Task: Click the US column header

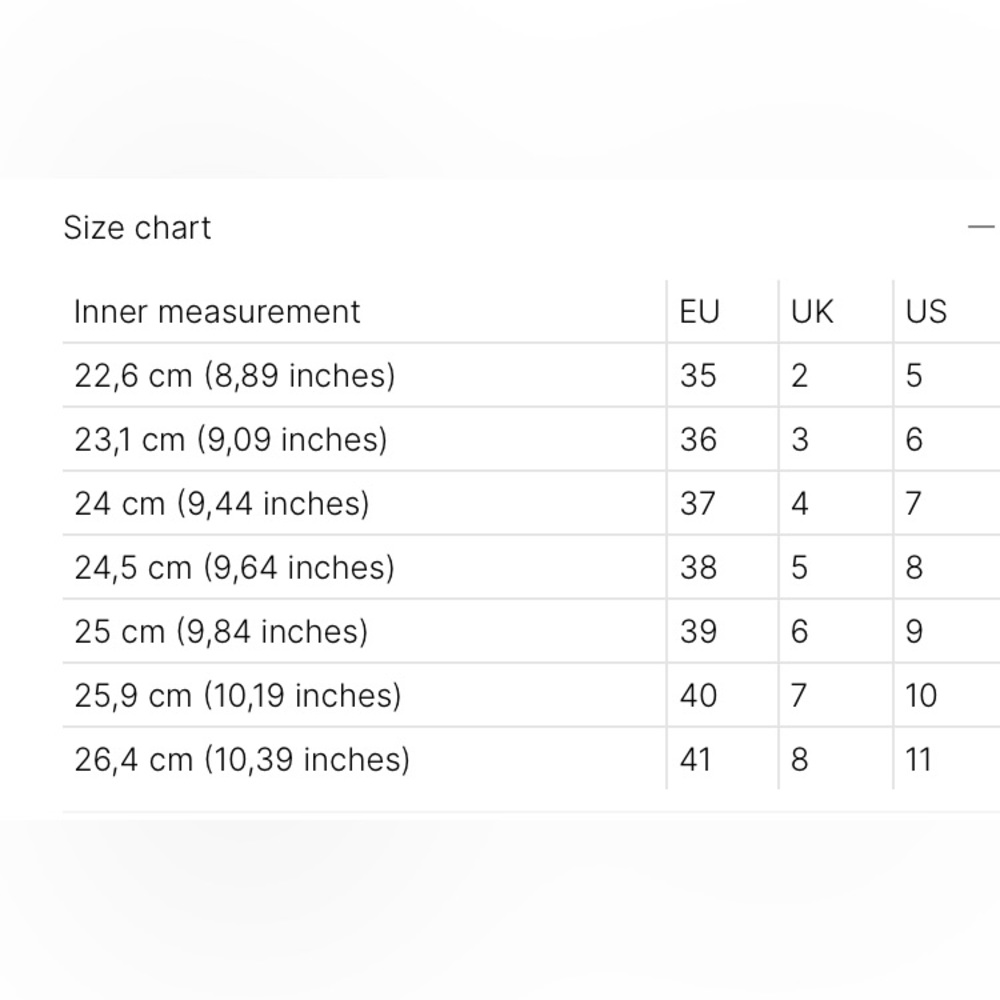Action: click(926, 312)
